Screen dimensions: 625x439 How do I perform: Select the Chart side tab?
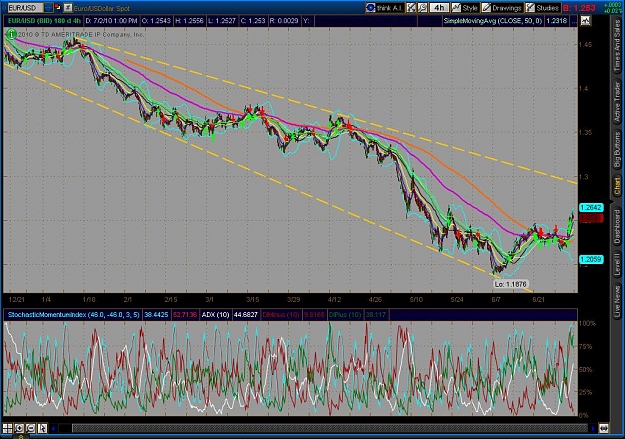pyautogui.click(x=617, y=187)
